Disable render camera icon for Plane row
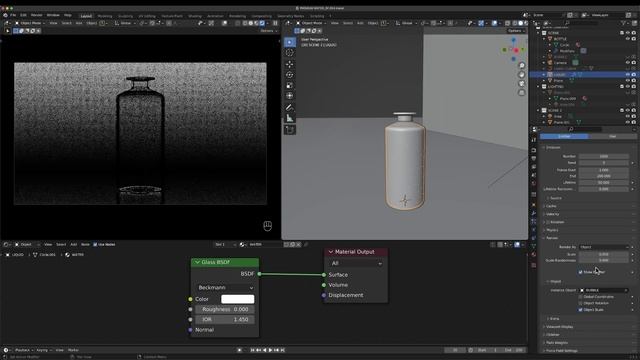 click(634, 81)
